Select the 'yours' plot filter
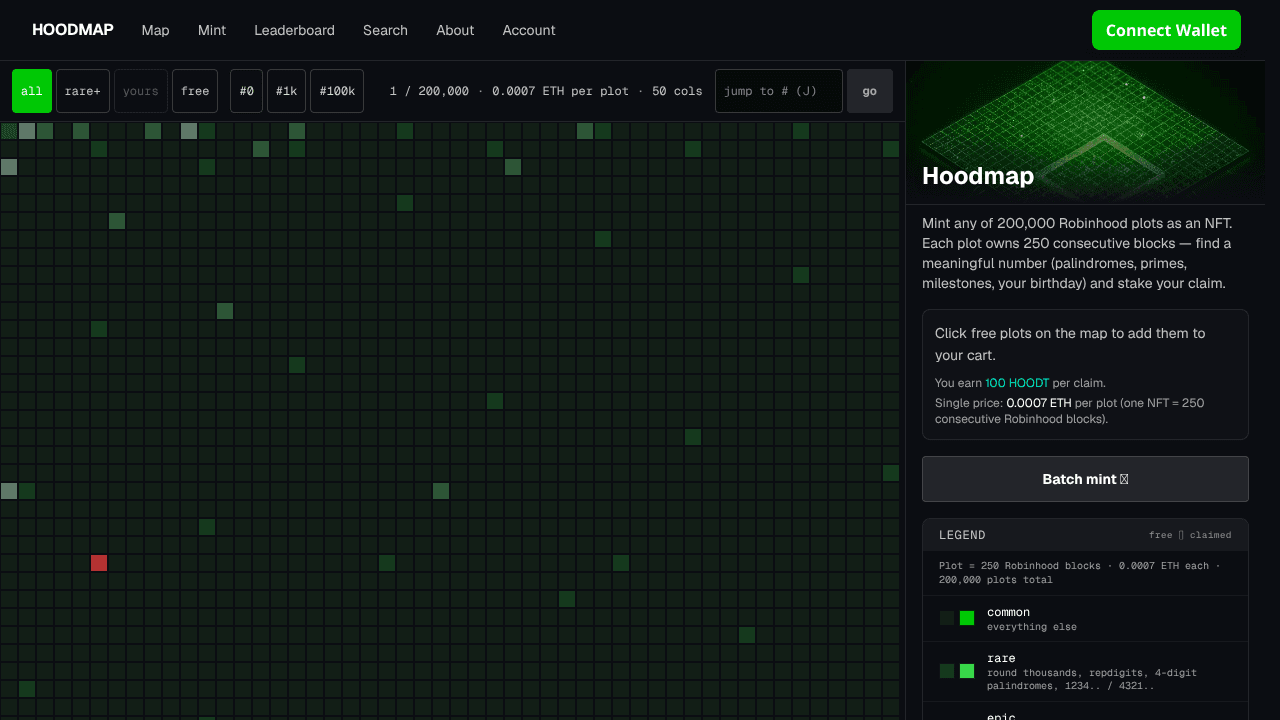The image size is (1280, 720). coord(141,91)
